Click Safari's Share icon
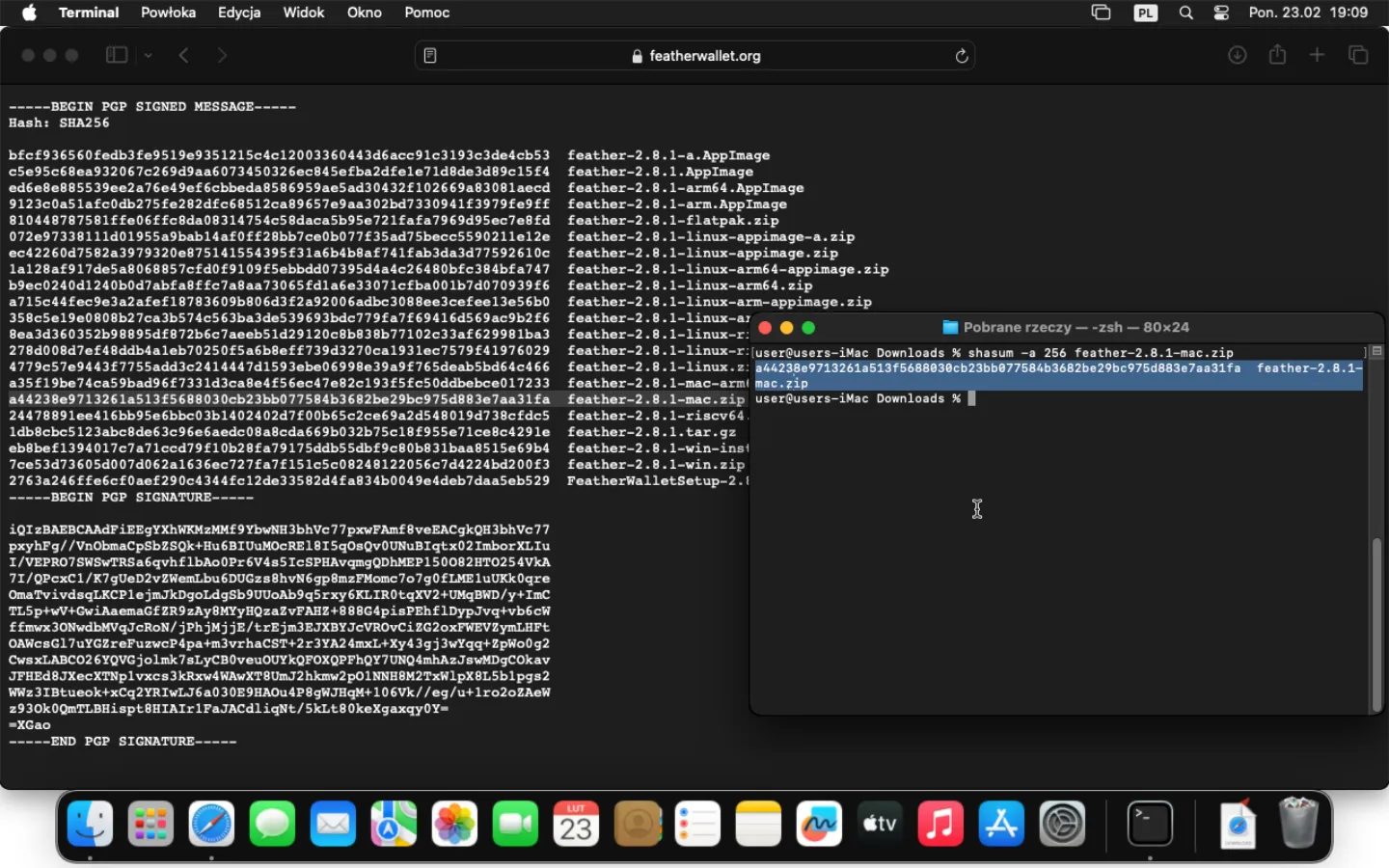1389x868 pixels. coord(1278,55)
